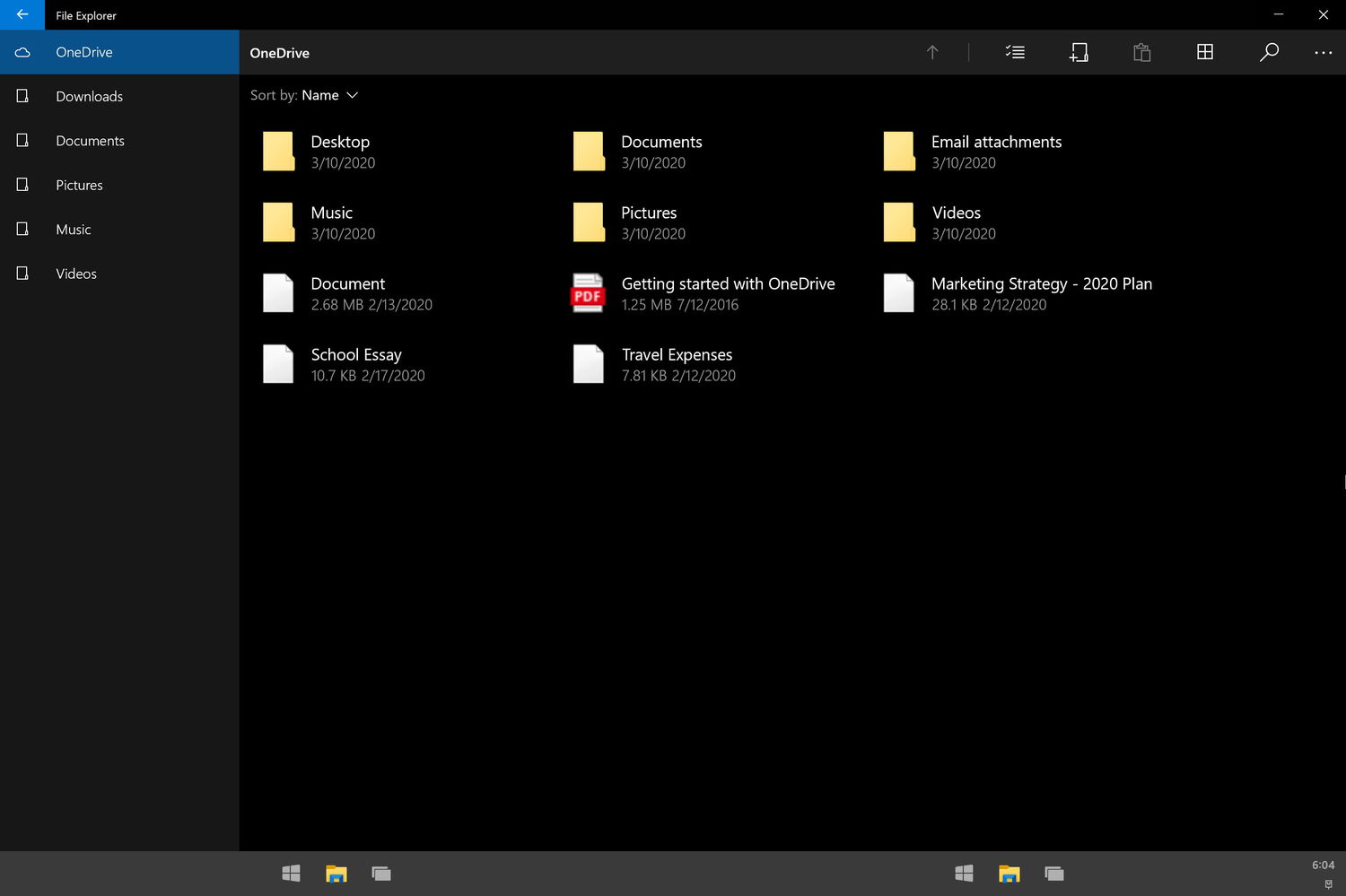Select the Marketing Strategy - 2020 Plan document
1346x896 pixels.
coord(1041,283)
